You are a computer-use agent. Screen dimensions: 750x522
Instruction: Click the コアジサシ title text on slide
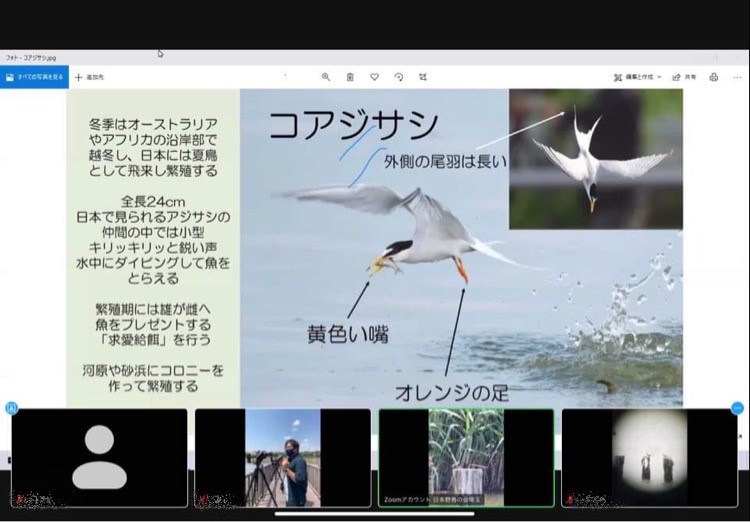point(353,126)
